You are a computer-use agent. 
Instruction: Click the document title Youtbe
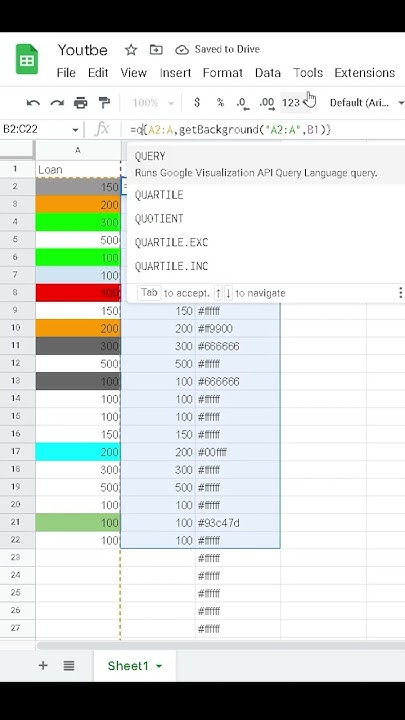(x=83, y=50)
